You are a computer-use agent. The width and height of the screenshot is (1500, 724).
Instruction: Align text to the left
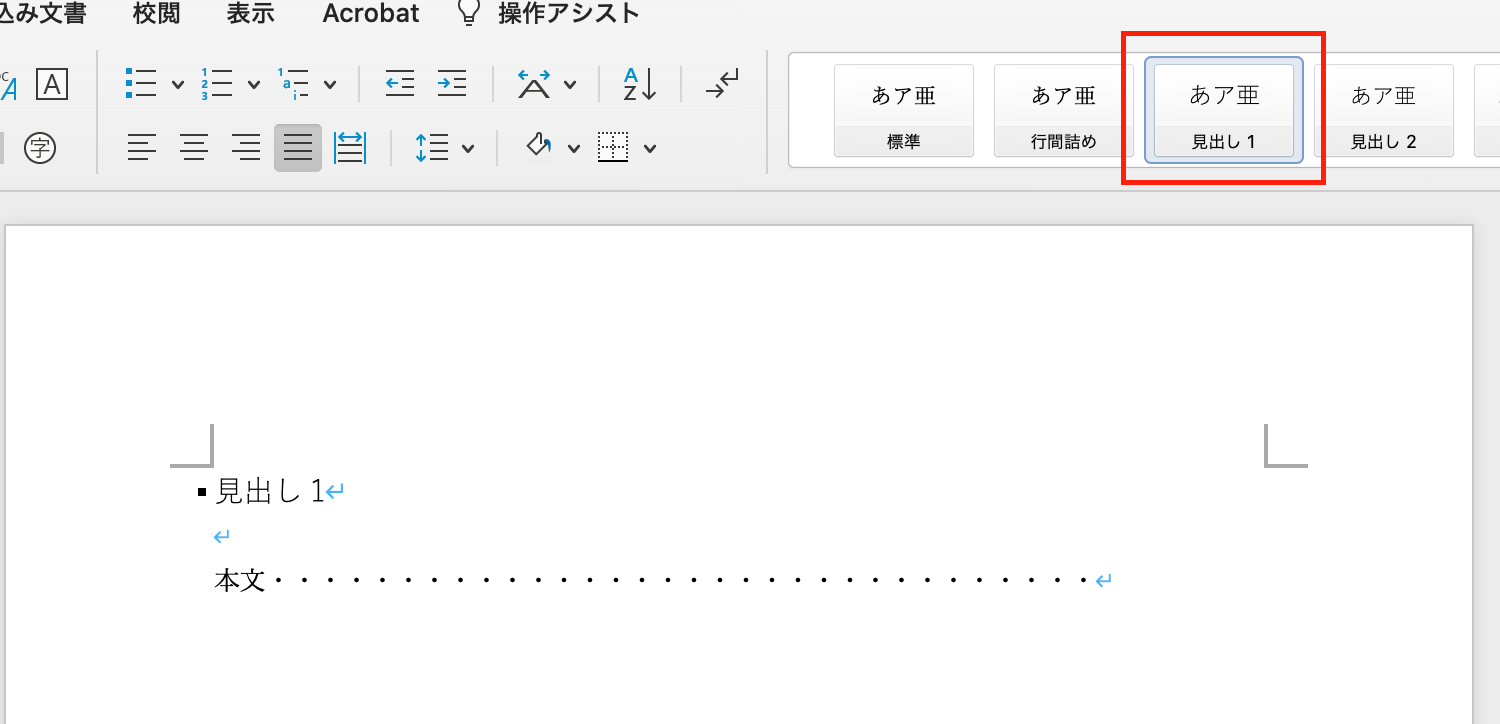click(x=142, y=149)
